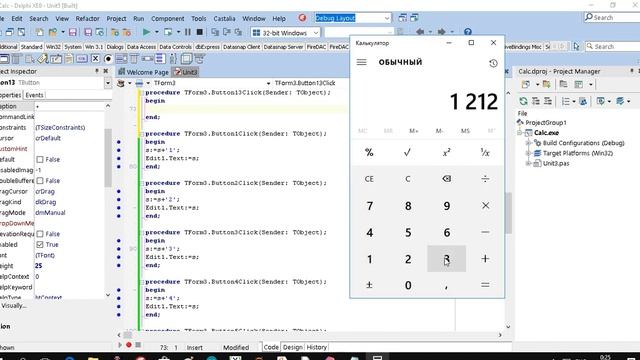
Task: Expand the Build Configurations (Debug) node
Action: (x=528, y=143)
